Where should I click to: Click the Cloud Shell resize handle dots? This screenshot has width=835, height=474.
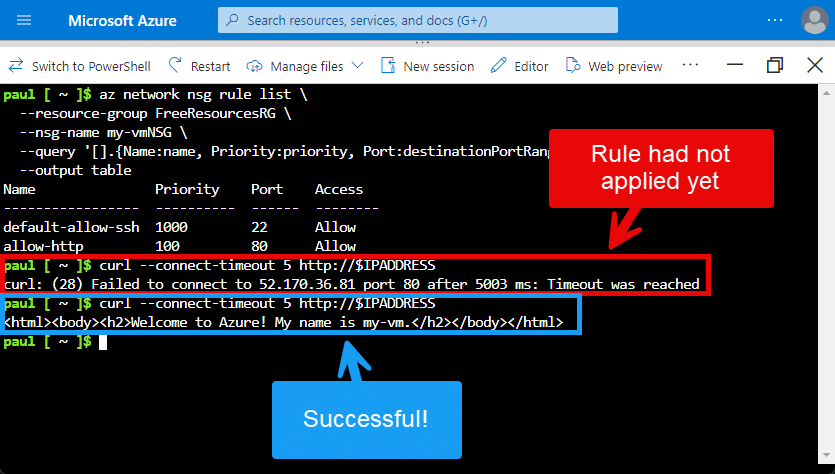(417, 43)
